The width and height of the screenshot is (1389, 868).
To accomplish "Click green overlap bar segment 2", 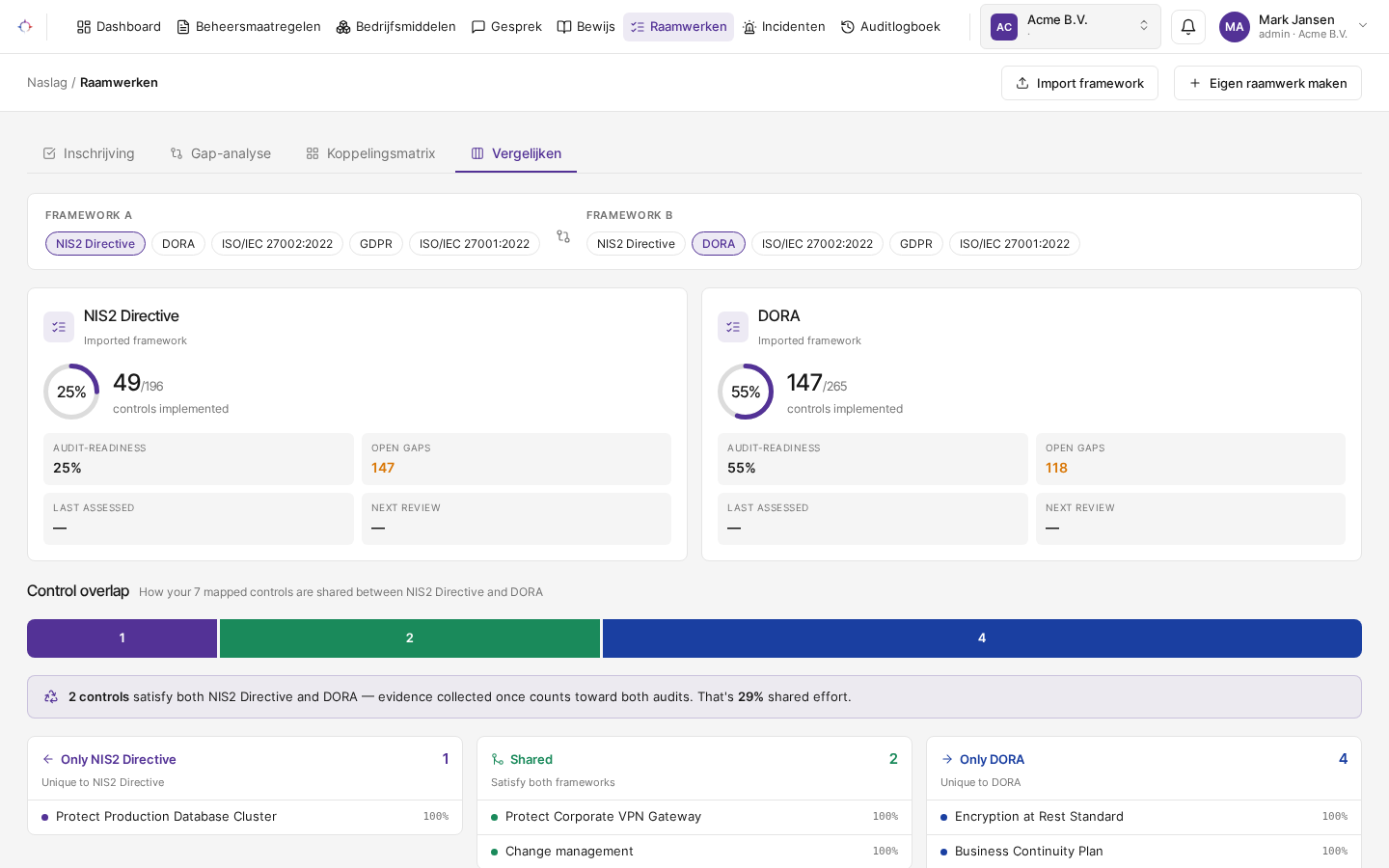I will tap(410, 638).
